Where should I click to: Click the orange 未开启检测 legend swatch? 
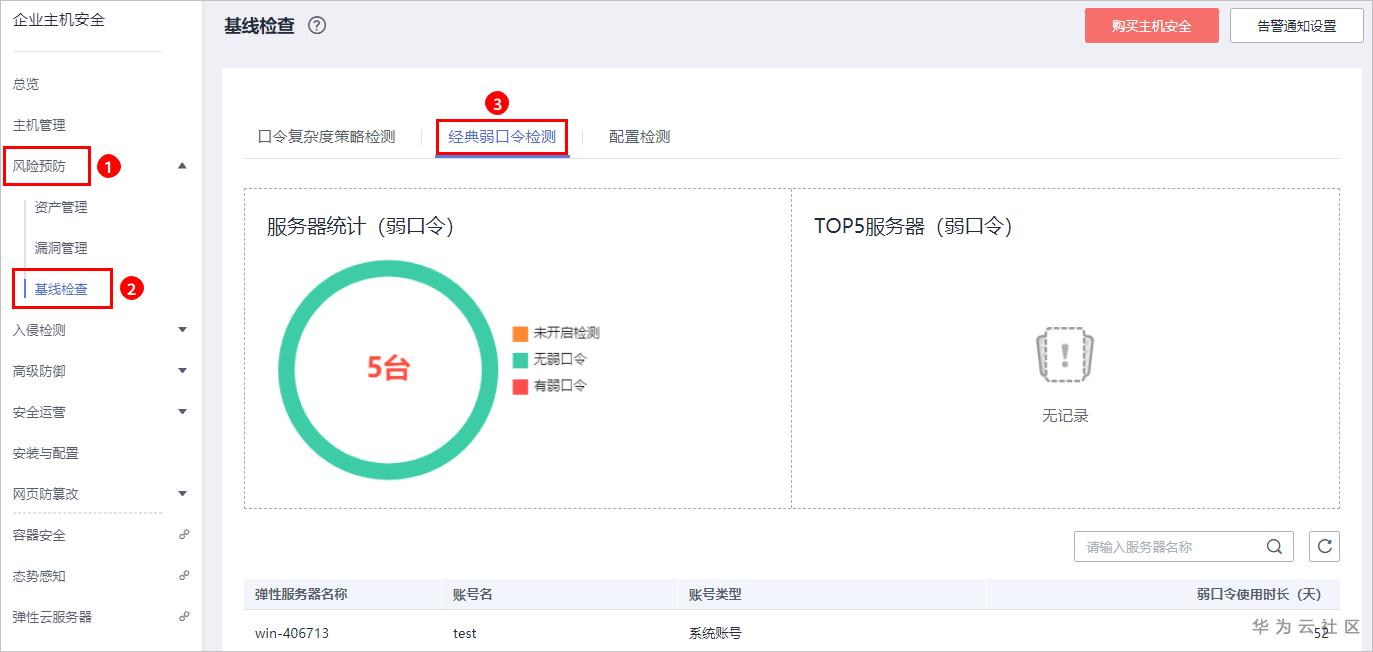coord(520,334)
